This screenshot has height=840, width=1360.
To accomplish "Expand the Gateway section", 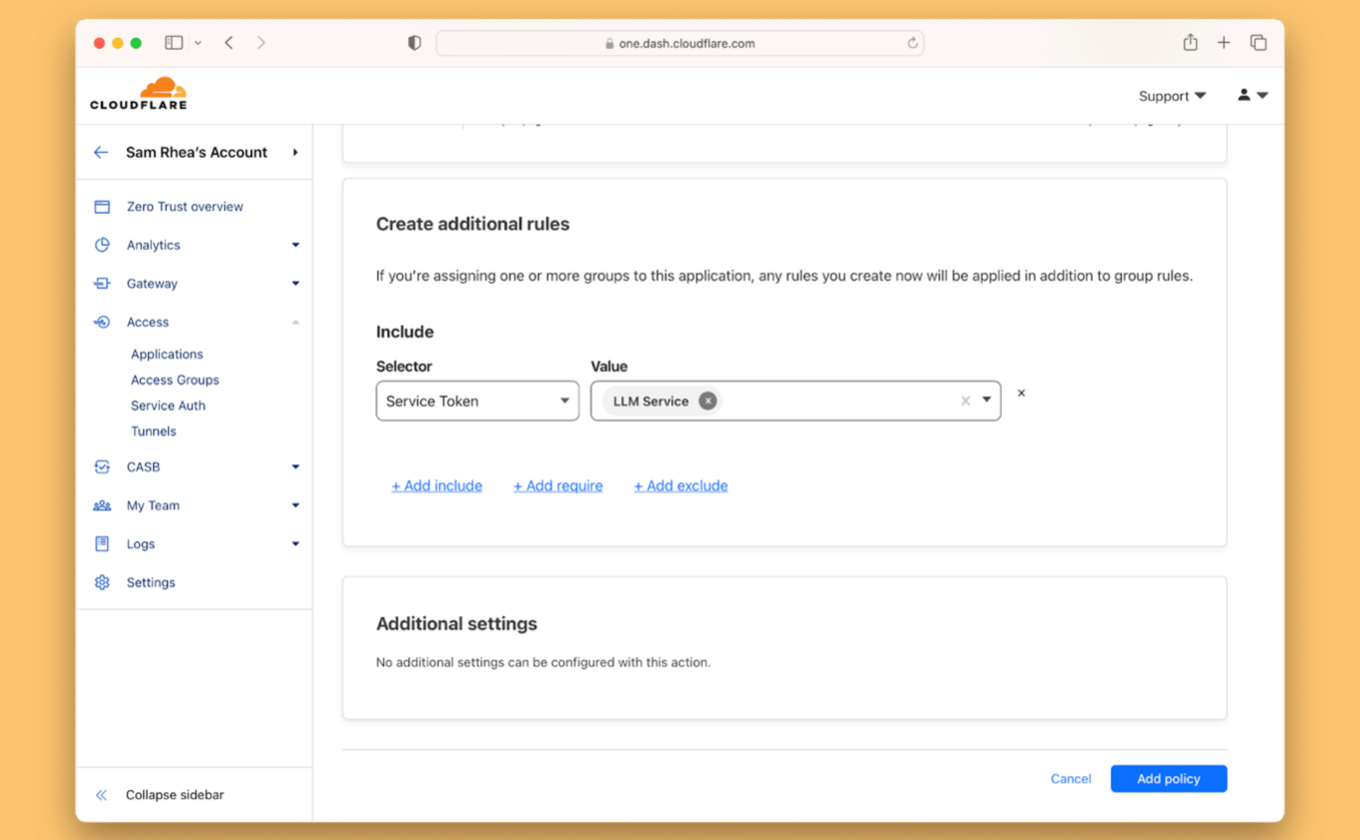I will pos(295,284).
